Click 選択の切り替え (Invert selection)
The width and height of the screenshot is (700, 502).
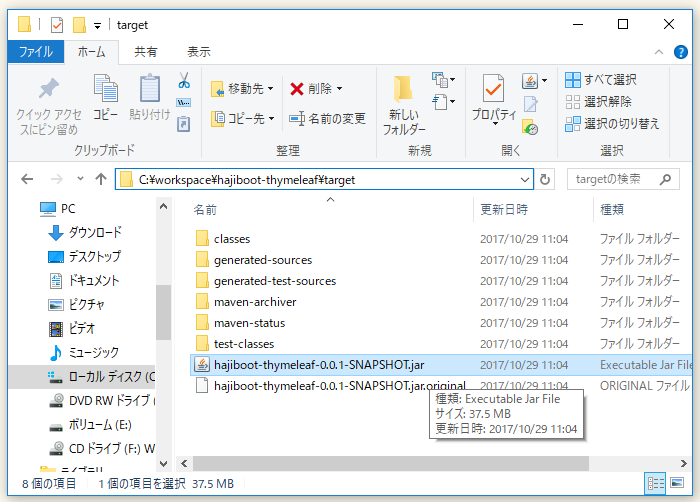pos(612,124)
